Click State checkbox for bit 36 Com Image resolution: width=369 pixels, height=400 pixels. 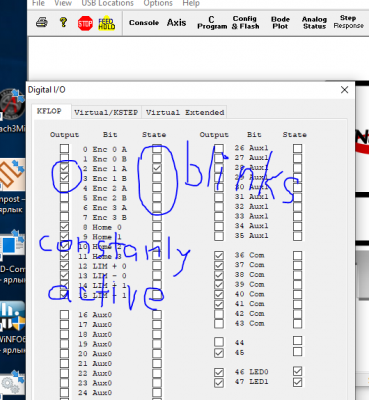pos(297,256)
